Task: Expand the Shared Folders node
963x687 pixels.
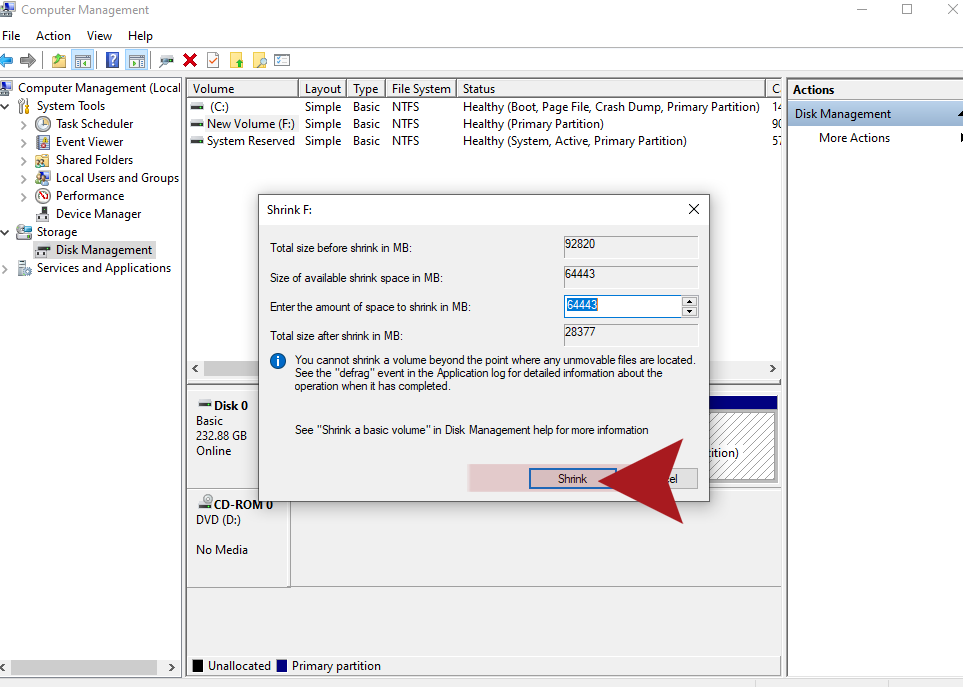Action: point(24,161)
